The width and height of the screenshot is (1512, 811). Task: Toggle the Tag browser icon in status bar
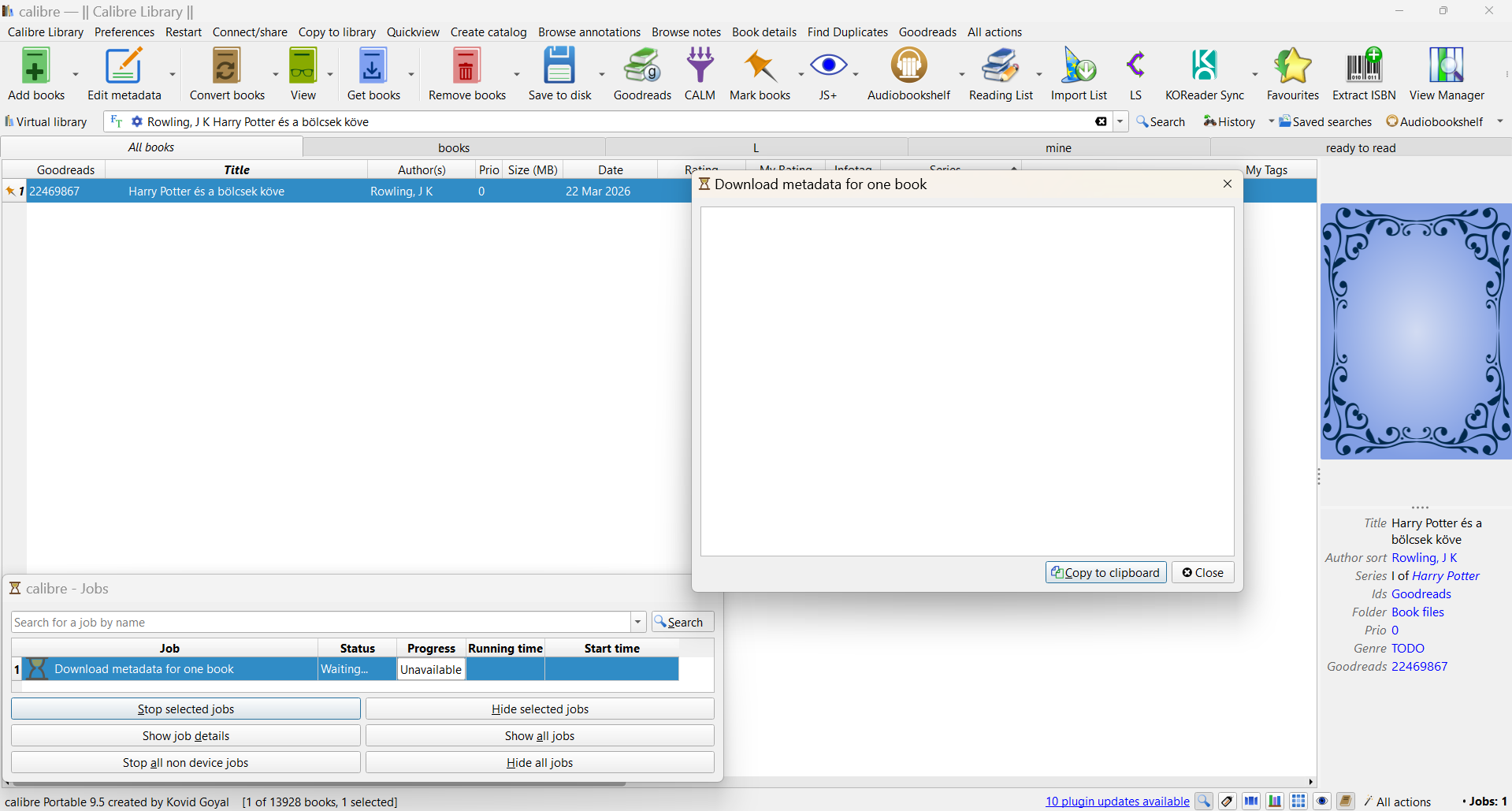(x=1228, y=802)
